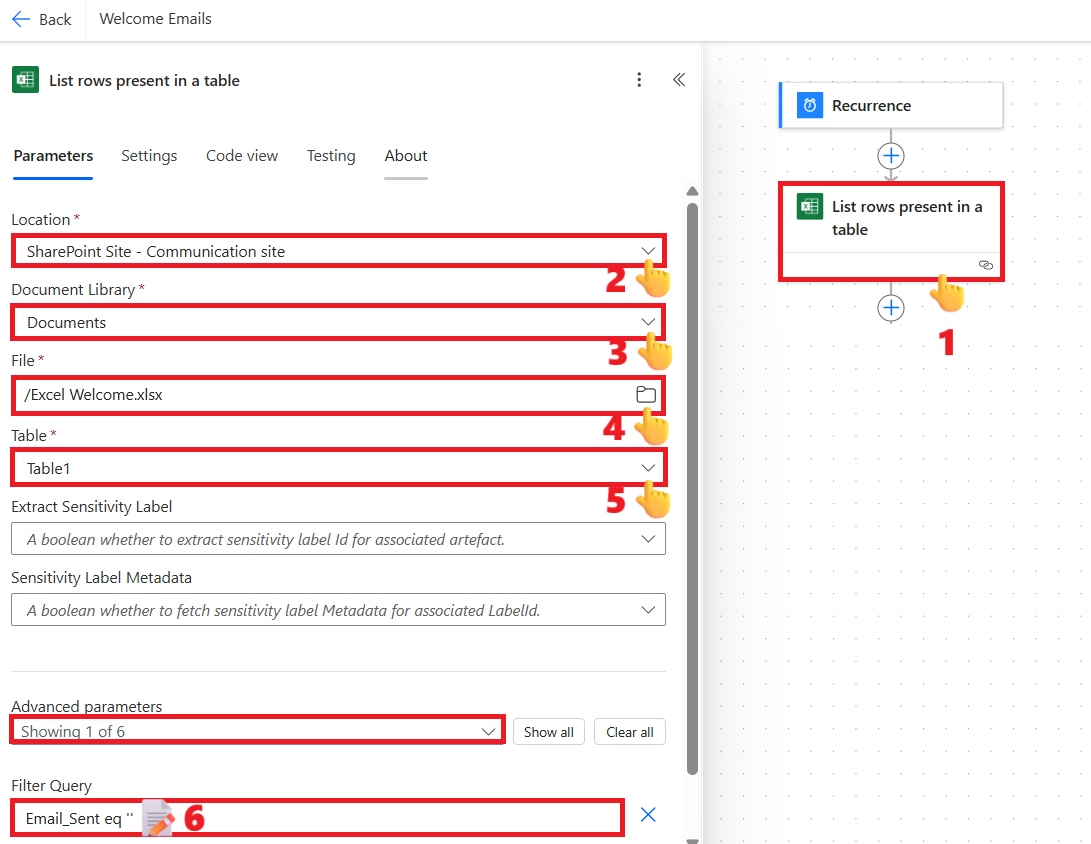1091x844 pixels.
Task: Open the file picker folder icon for File
Action: [646, 395]
